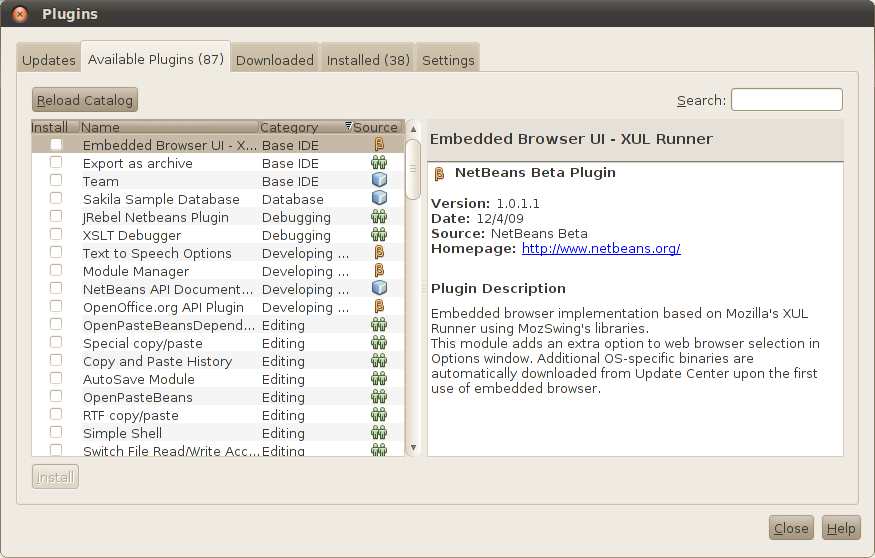Switch to the Installed (38) tab

click(x=368, y=60)
